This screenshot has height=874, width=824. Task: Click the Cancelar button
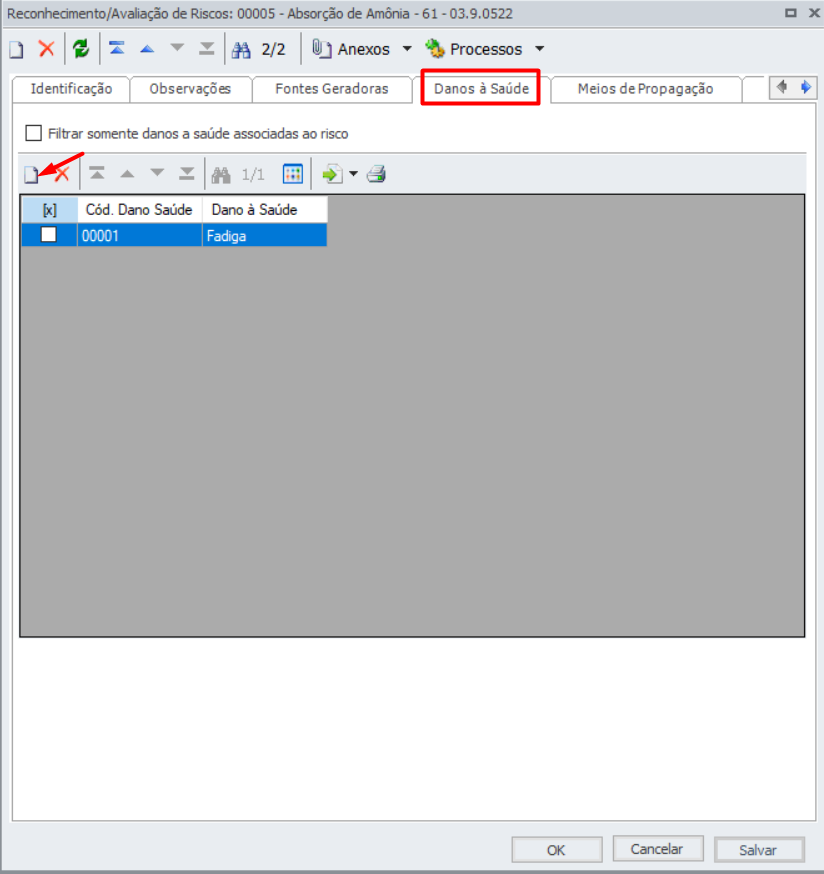pyautogui.click(x=657, y=849)
